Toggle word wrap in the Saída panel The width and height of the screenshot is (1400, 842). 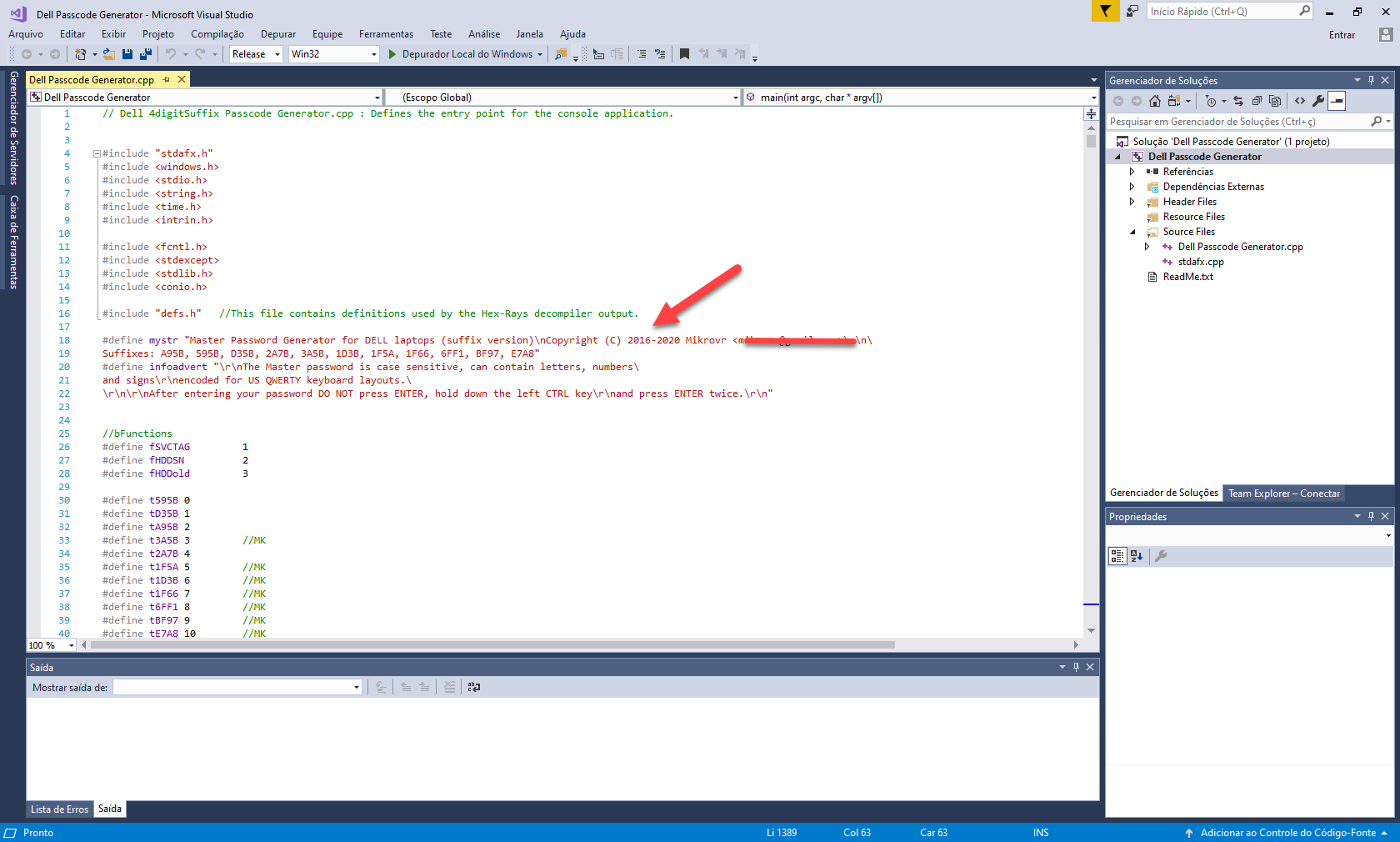pyautogui.click(x=474, y=687)
